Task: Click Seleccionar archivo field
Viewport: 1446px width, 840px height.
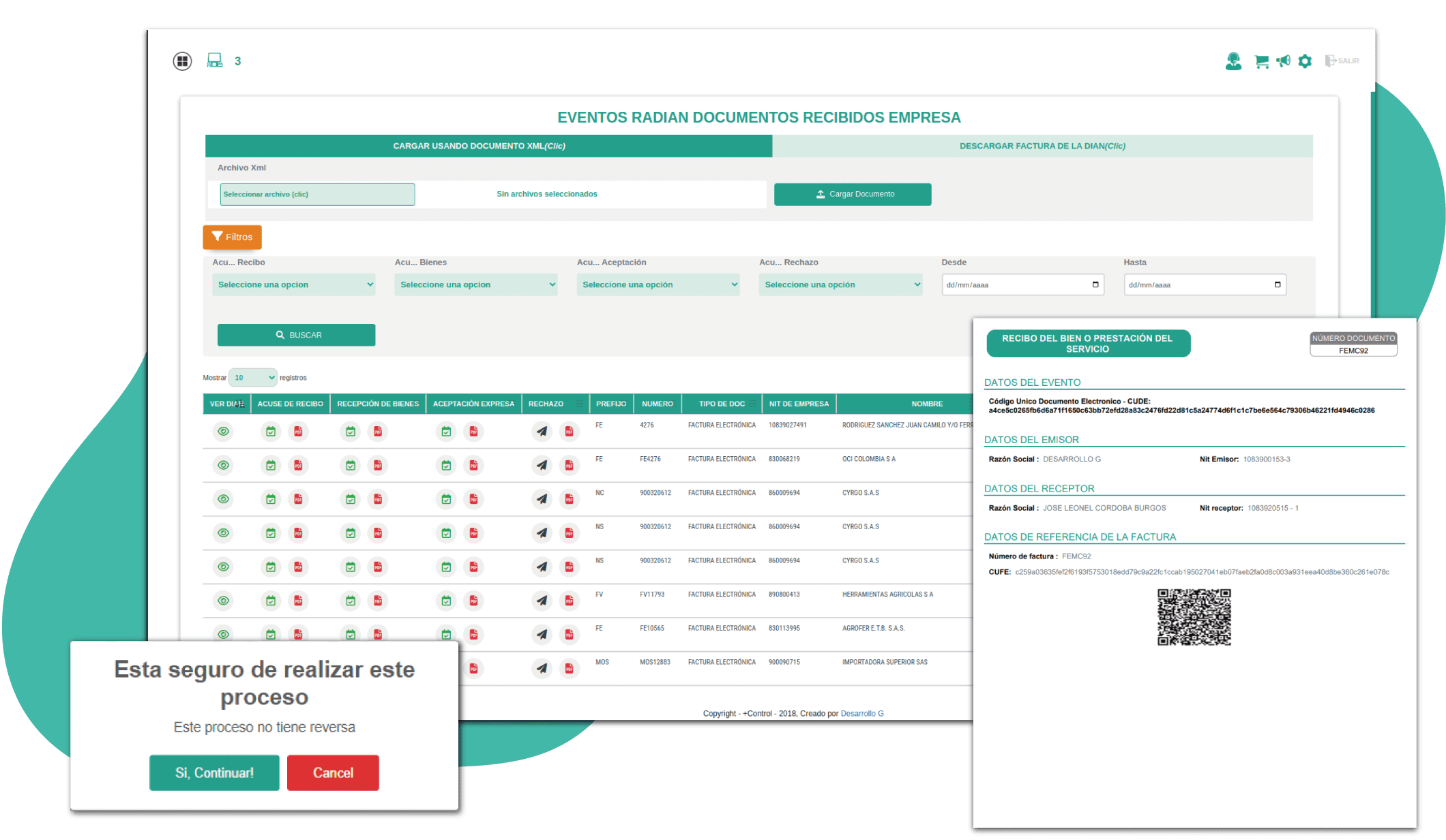Action: click(x=317, y=194)
